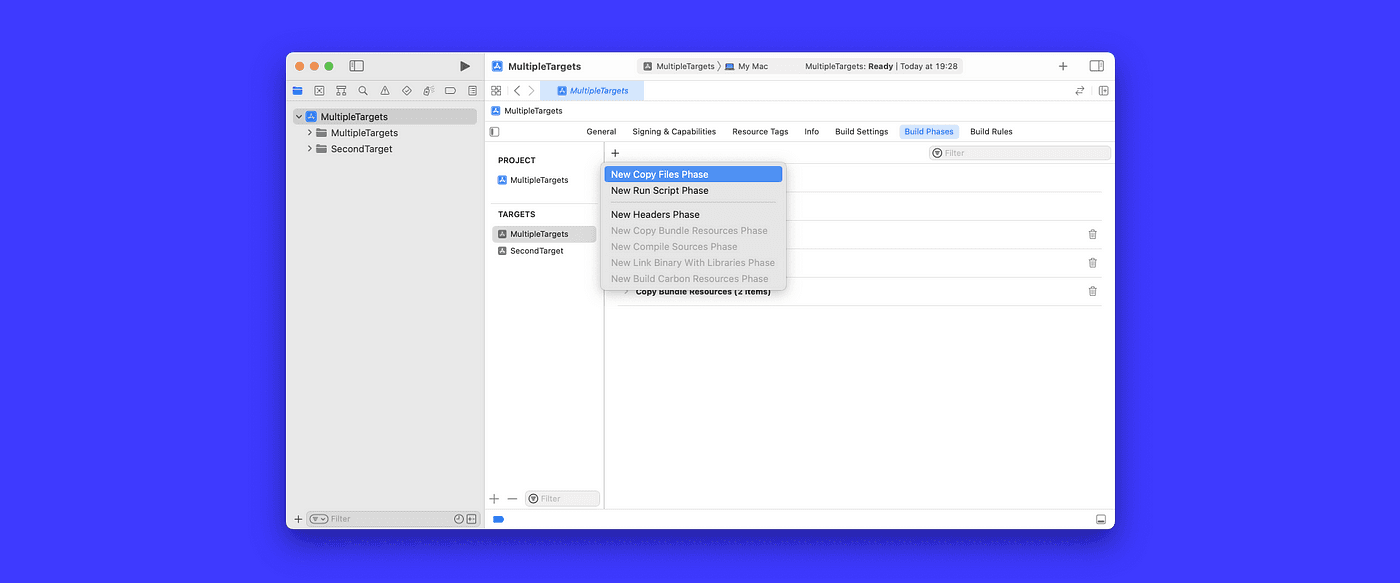Viewport: 1400px width, 583px height.
Task: Delete a build phase via its trash icon
Action: click(x=1092, y=234)
